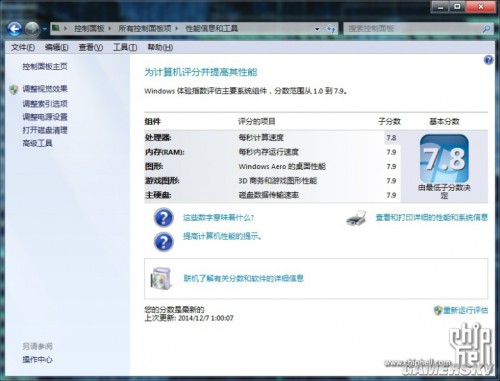Screen dimensions: 500x381
Task: Click 重新运行评估 link
Action: click(x=465, y=310)
